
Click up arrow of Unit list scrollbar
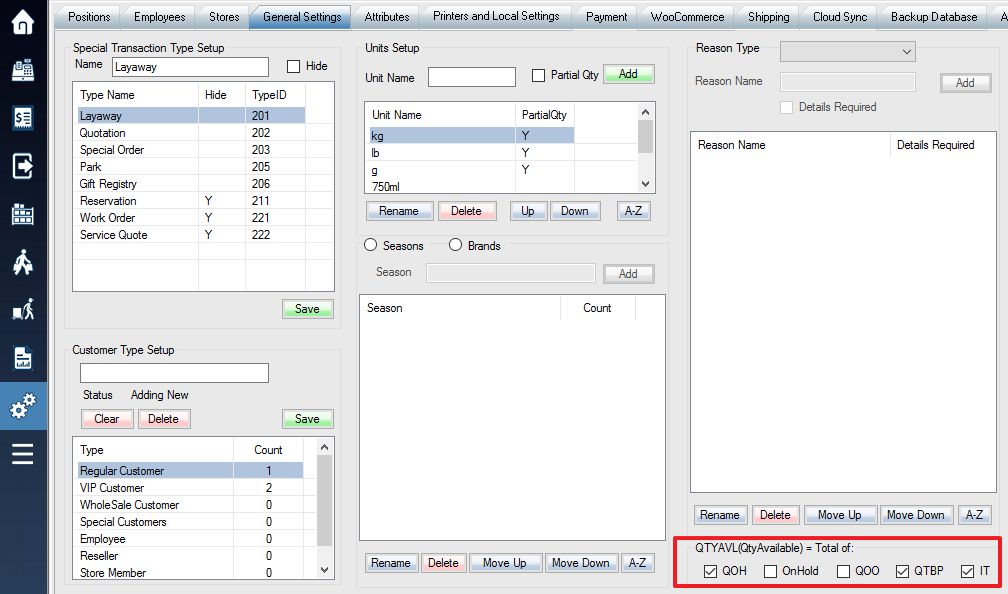point(645,112)
